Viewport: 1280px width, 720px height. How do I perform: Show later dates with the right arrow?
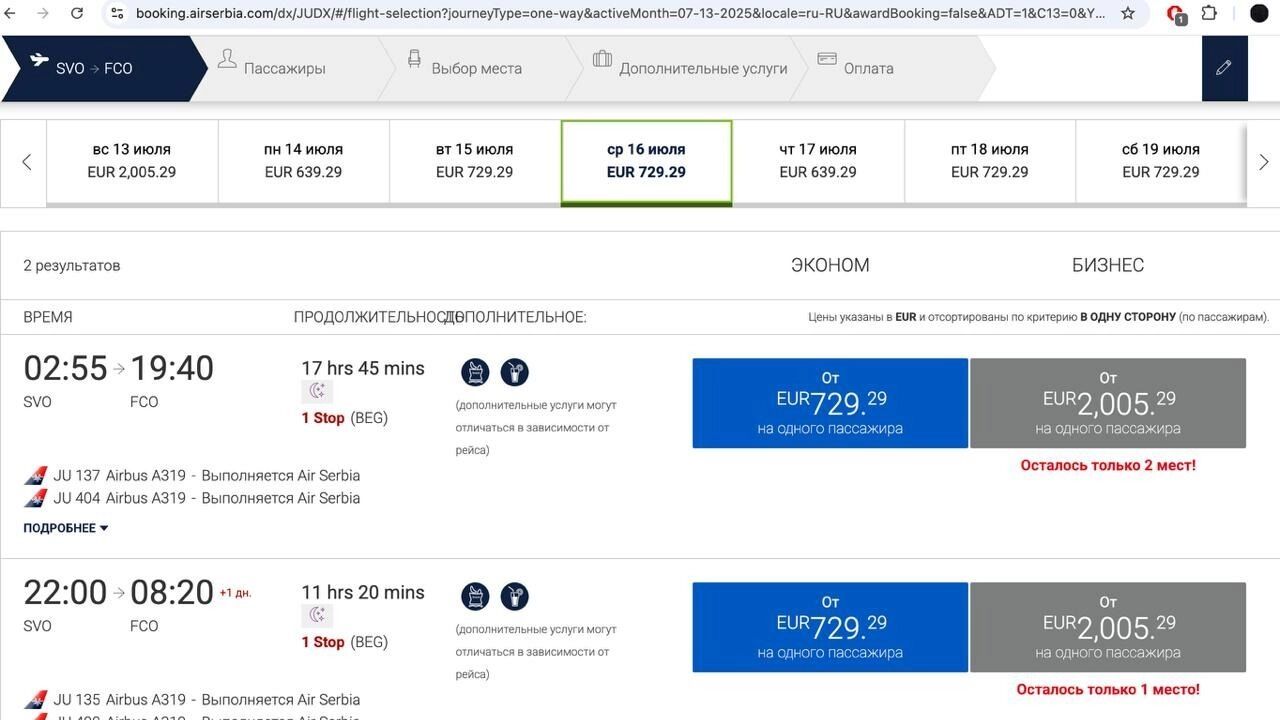click(x=1263, y=162)
